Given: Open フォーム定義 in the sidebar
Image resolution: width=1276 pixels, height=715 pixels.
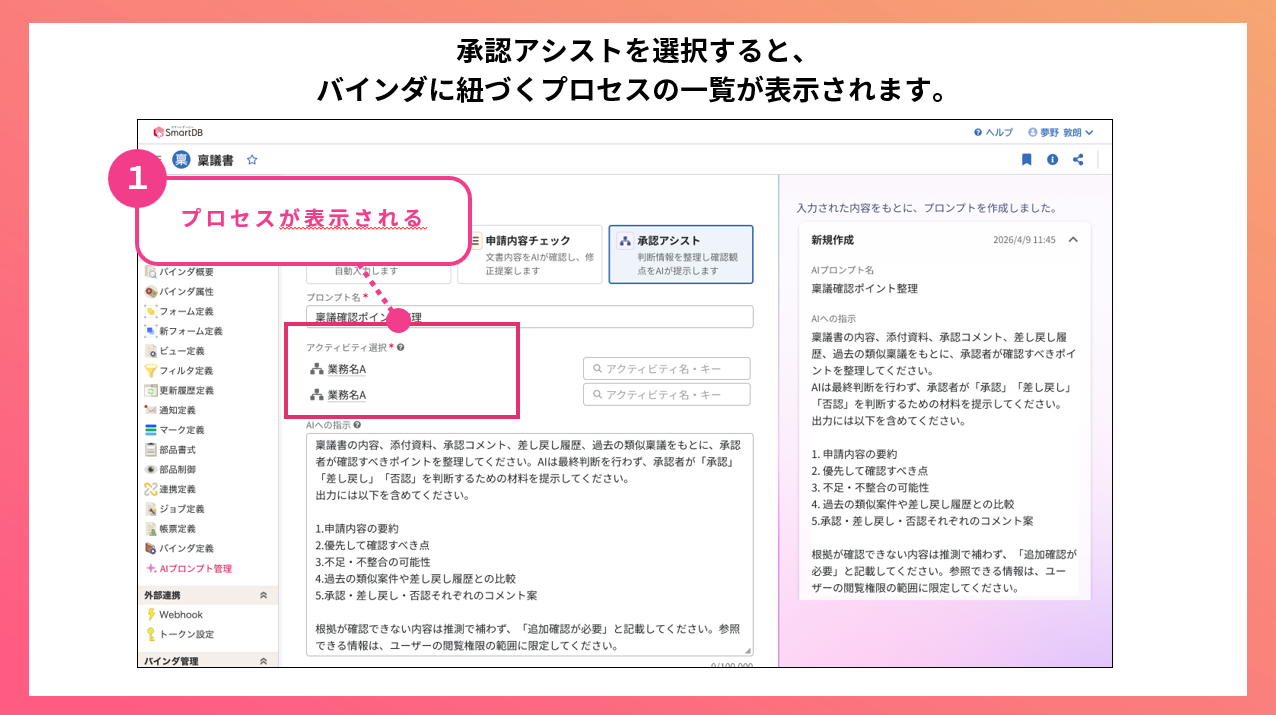Looking at the screenshot, I should coord(179,312).
